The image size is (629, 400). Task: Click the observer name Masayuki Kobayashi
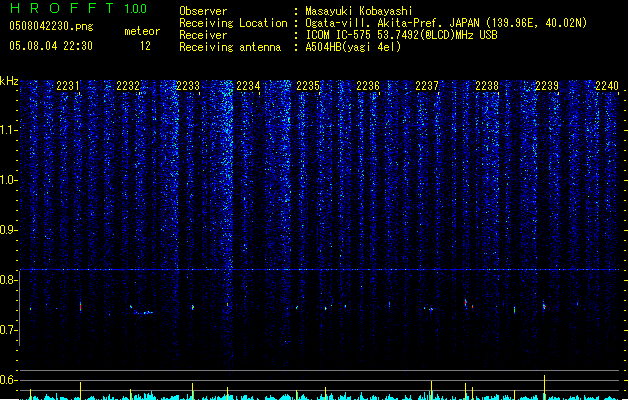358,11
